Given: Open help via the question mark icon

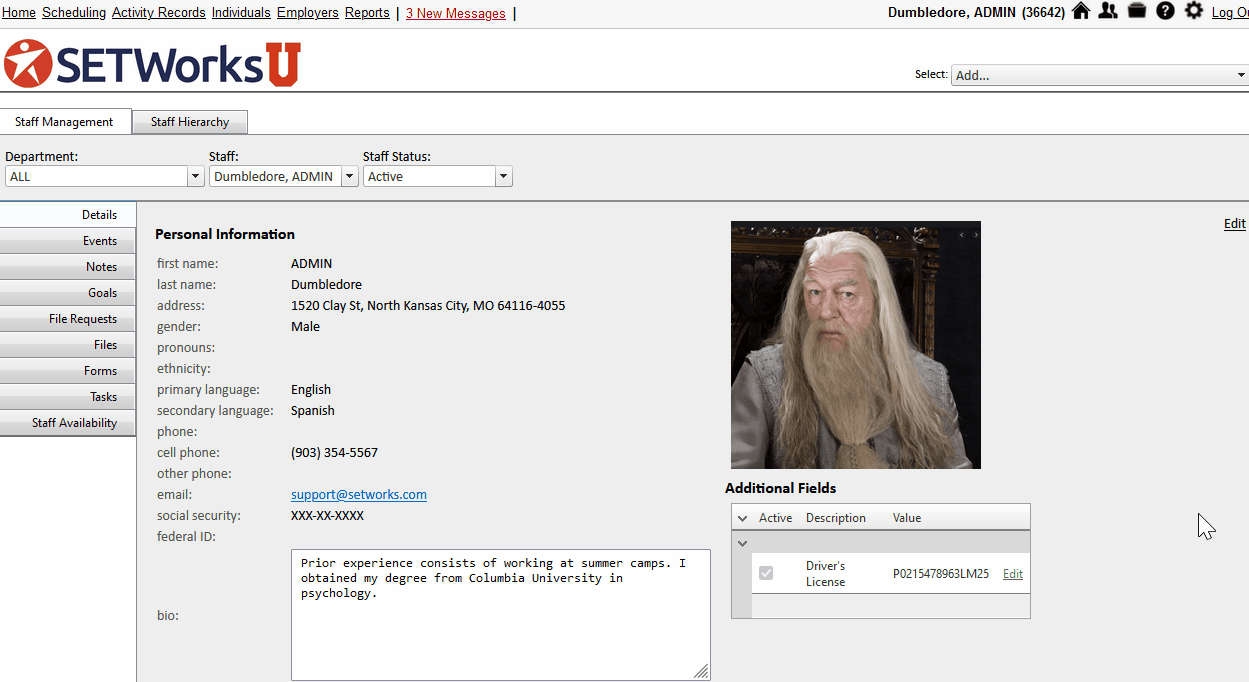Looking at the screenshot, I should pos(1165,11).
